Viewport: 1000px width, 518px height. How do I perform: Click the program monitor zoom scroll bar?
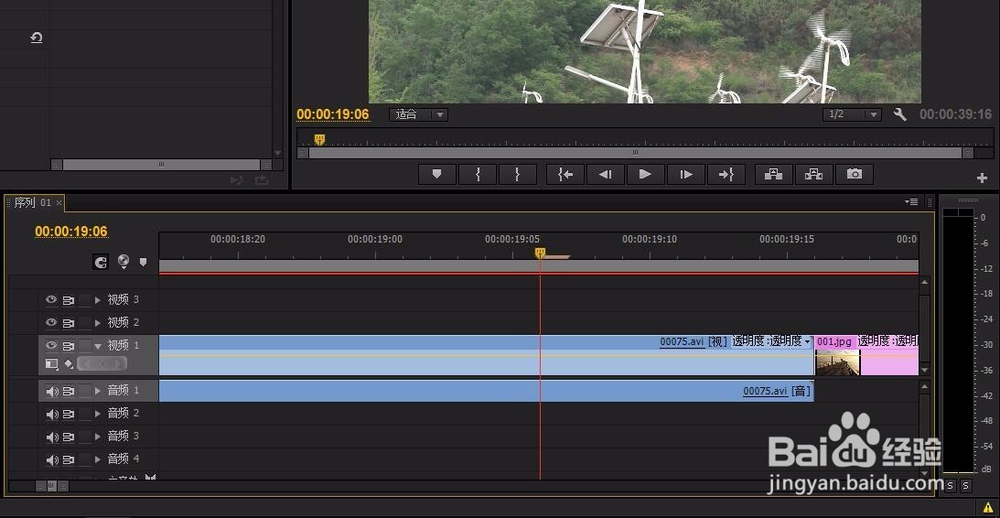click(x=635, y=153)
